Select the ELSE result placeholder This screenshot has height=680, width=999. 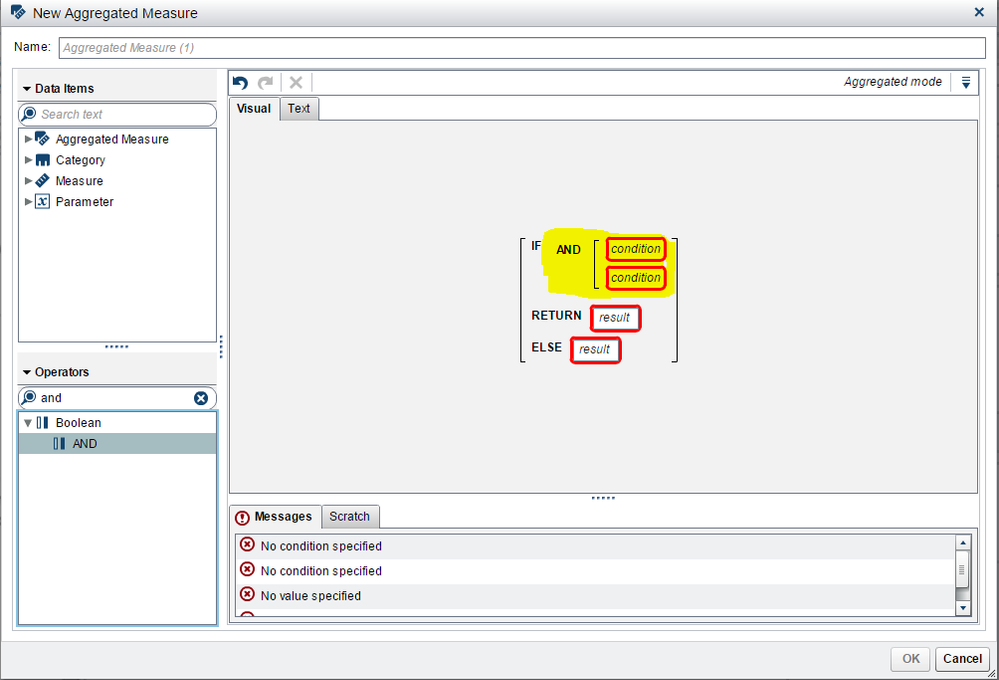point(595,350)
